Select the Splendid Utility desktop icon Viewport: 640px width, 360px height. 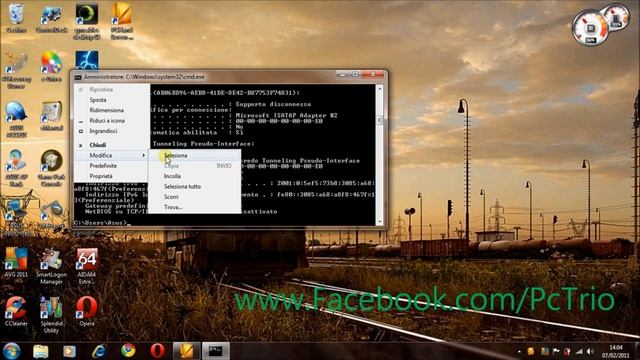tap(51, 315)
